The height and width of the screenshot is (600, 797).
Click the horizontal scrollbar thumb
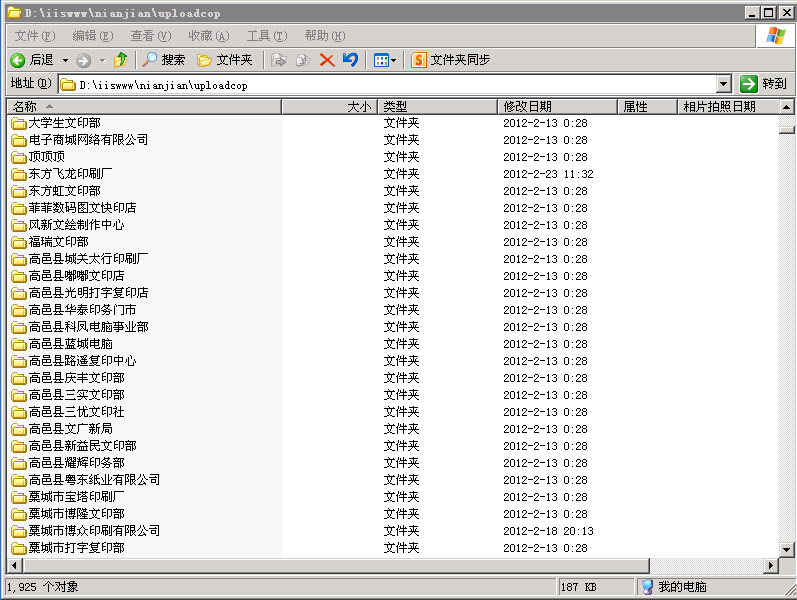coord(336,565)
